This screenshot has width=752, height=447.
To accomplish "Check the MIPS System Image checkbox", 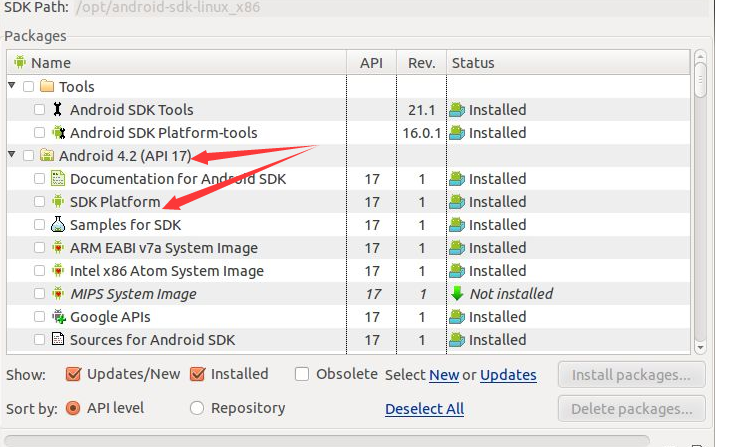I will pos(39,294).
